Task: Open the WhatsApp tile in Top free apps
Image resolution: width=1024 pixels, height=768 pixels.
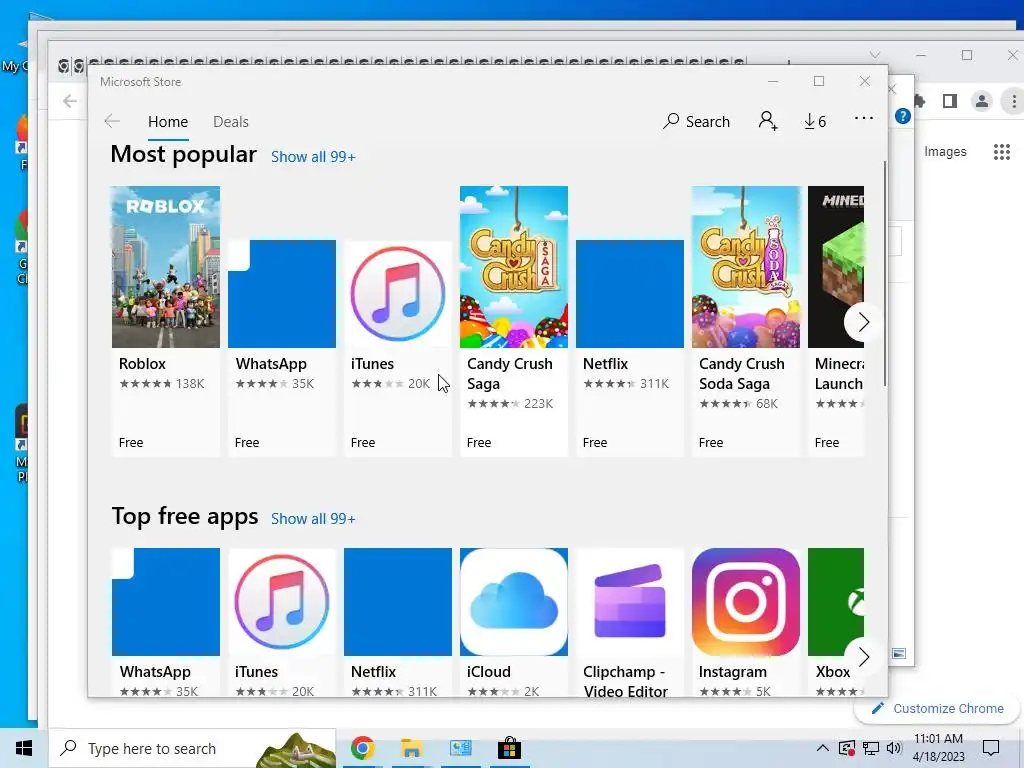Action: click(x=166, y=601)
